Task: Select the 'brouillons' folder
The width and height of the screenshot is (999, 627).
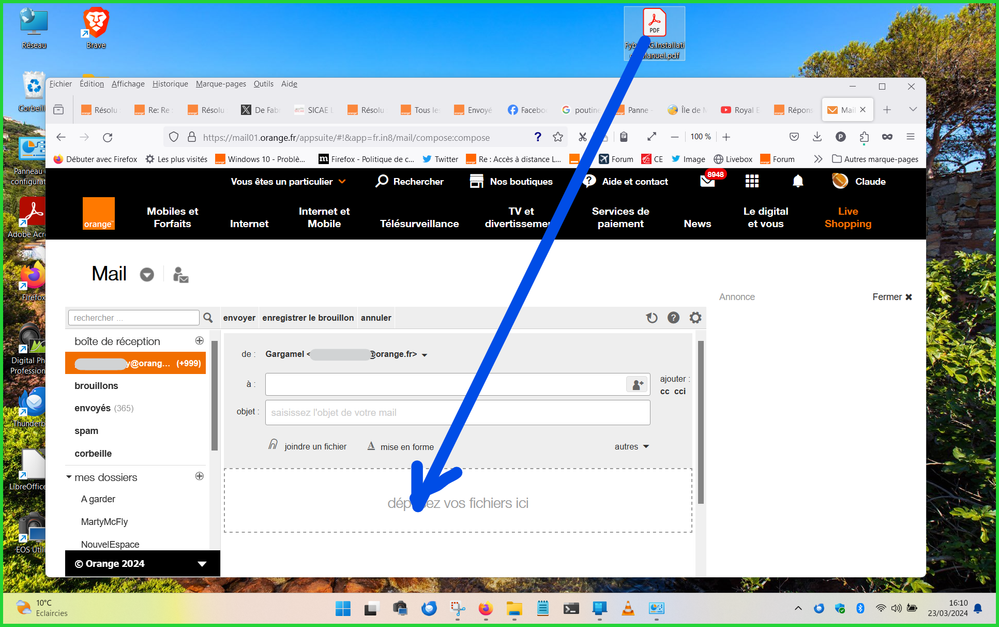Action: pos(96,386)
